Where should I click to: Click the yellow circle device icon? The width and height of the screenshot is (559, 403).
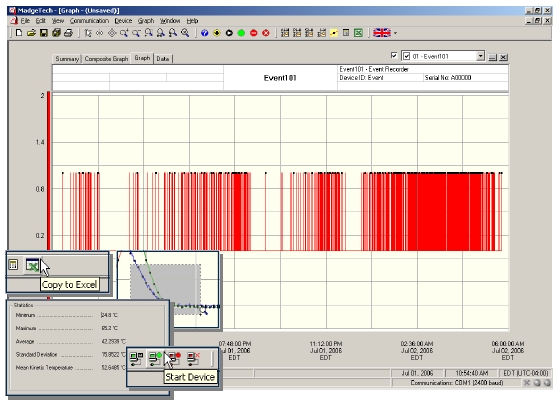point(217,33)
